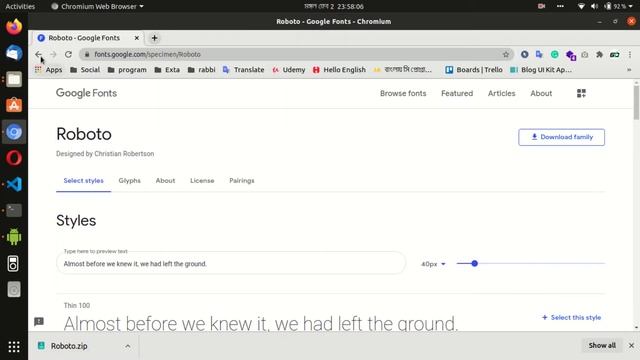Expand the hidden bookmarks overflow
Image resolution: width=640 pixels, height=360 pixels.
tap(629, 70)
